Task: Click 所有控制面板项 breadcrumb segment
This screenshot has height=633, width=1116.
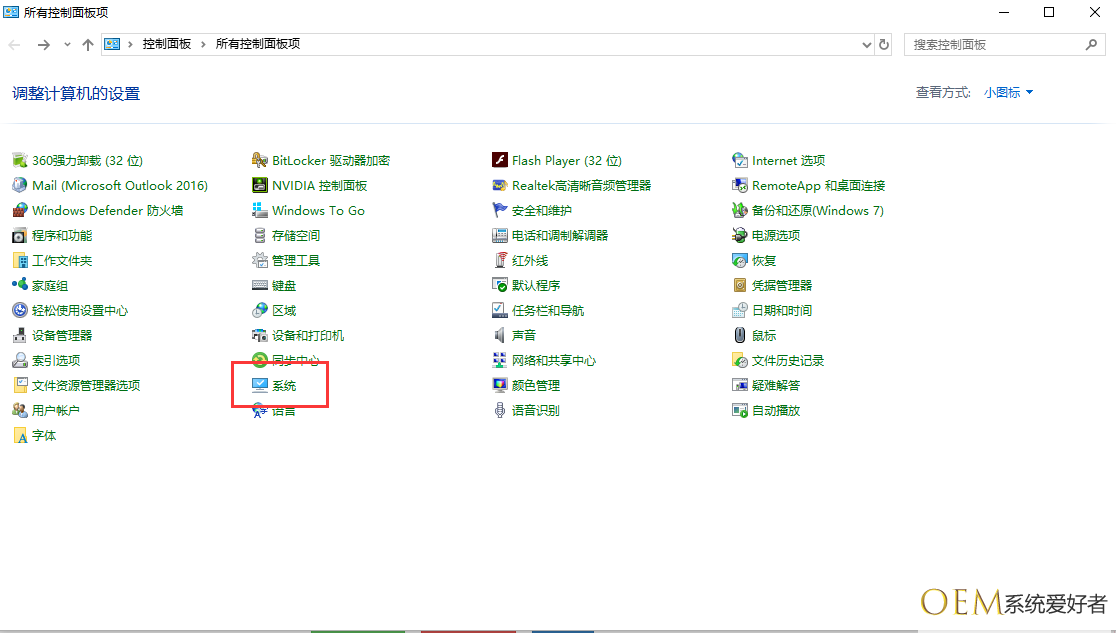Action: tap(257, 44)
